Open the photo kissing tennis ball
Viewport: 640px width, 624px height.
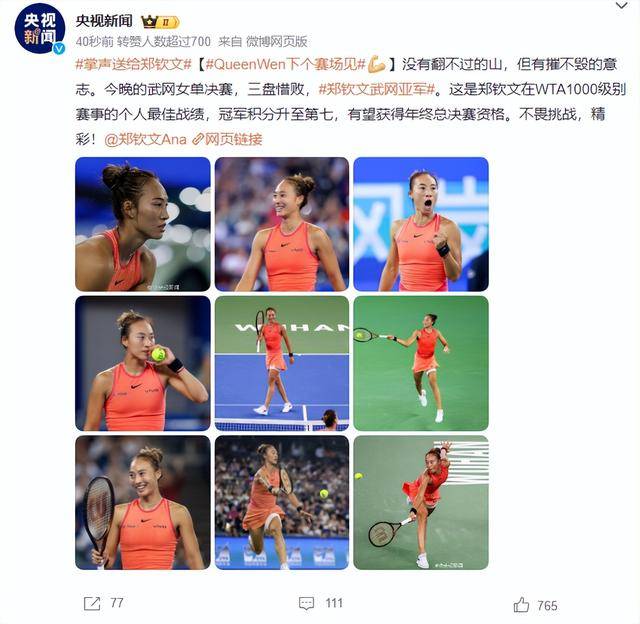click(x=143, y=363)
